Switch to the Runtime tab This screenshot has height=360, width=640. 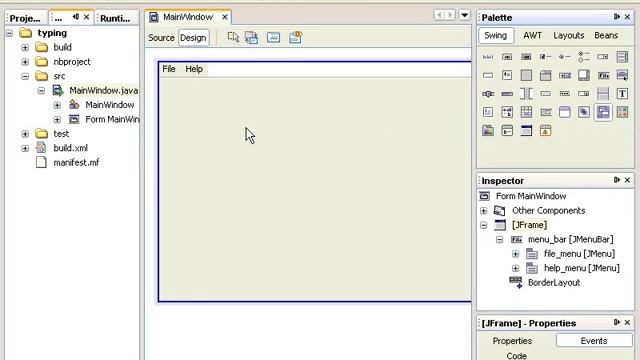(115, 18)
